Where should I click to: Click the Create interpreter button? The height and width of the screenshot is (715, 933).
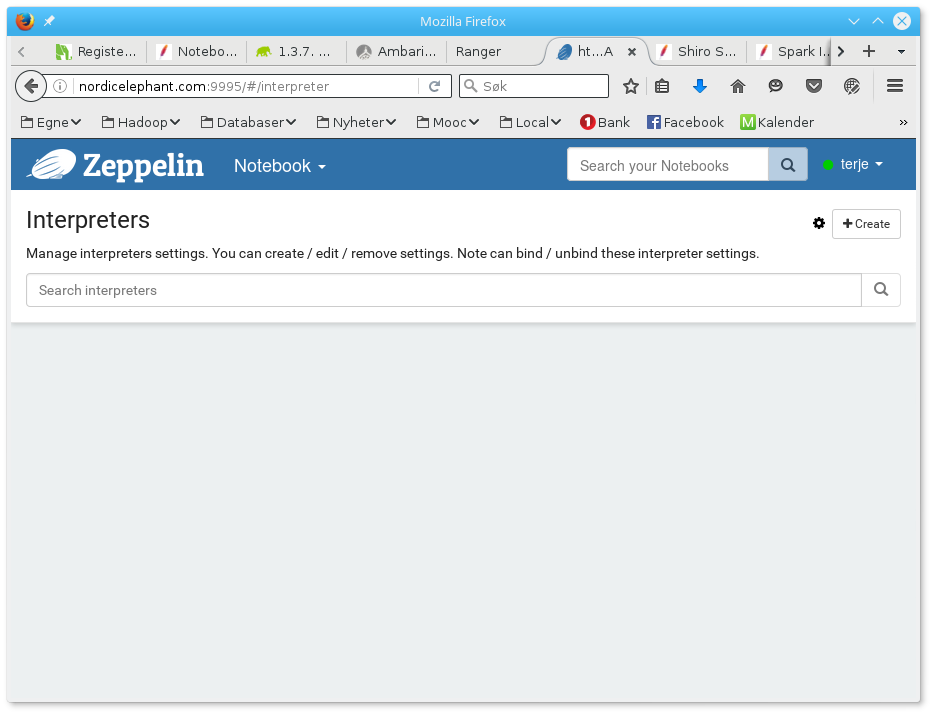[866, 224]
